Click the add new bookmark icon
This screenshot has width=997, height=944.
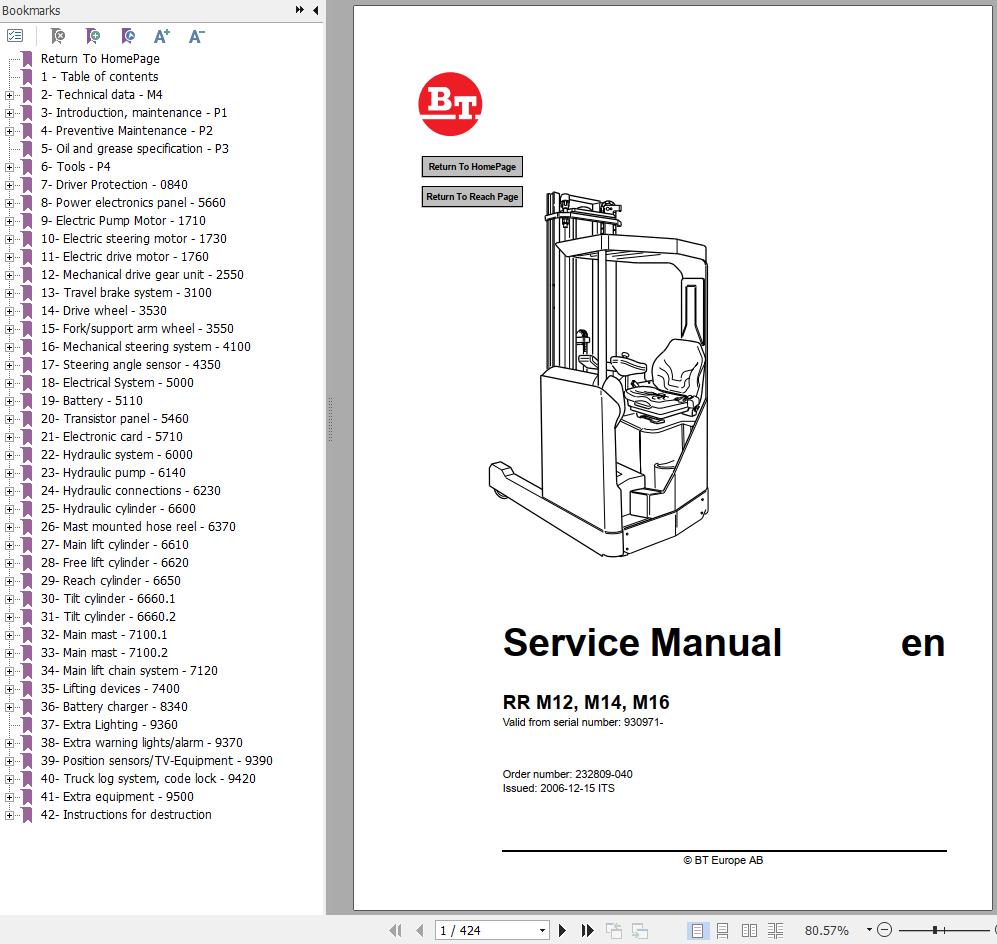click(93, 36)
